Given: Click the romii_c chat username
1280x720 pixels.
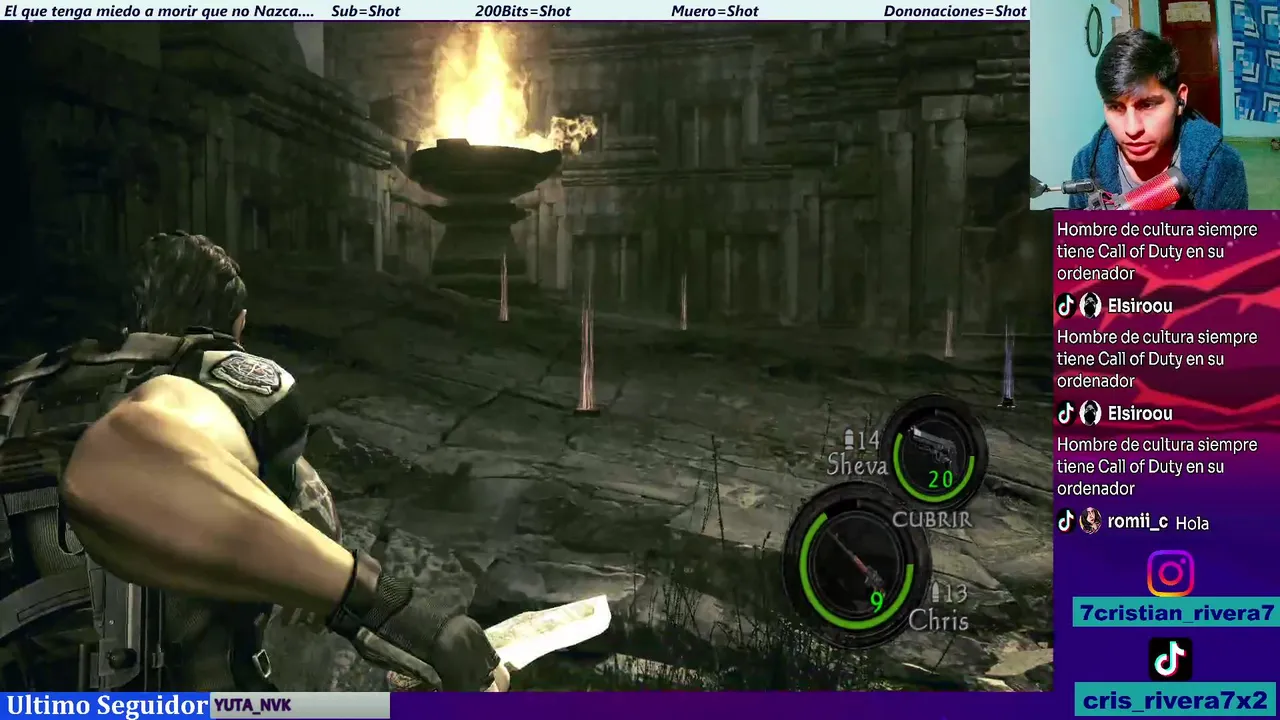Looking at the screenshot, I should point(1137,522).
